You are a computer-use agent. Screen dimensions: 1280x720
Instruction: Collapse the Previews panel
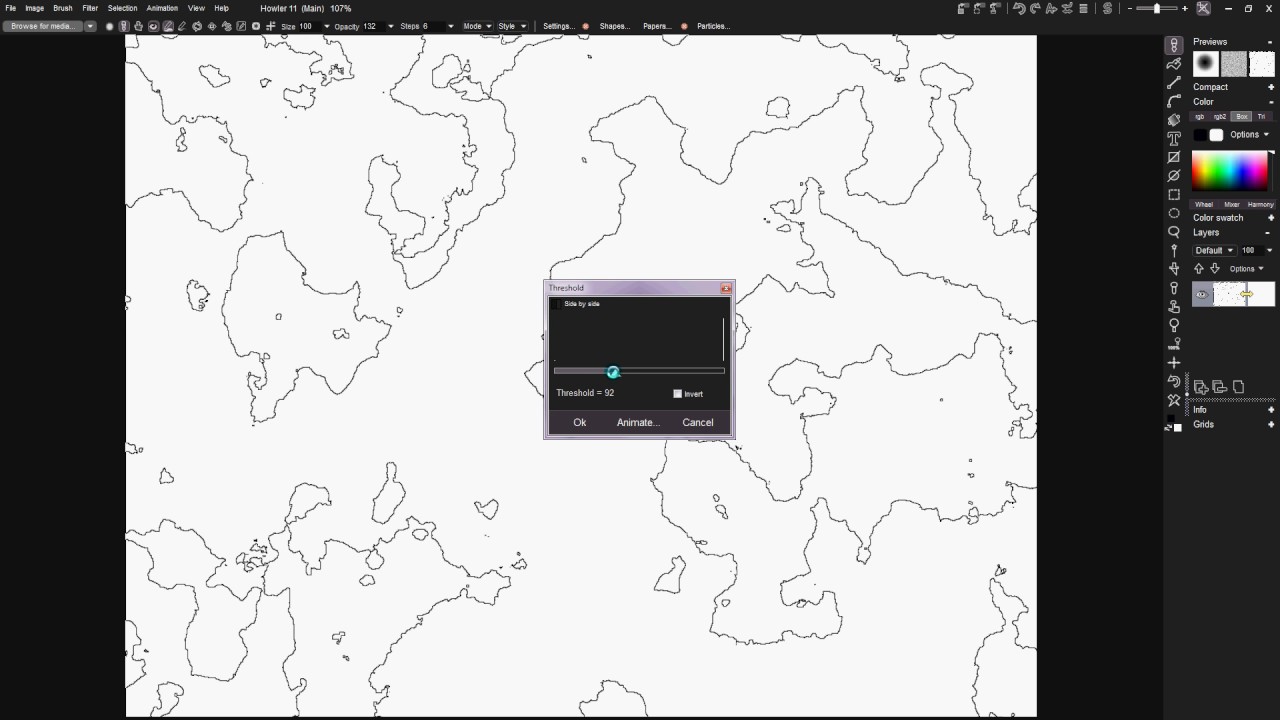tap(1271, 42)
